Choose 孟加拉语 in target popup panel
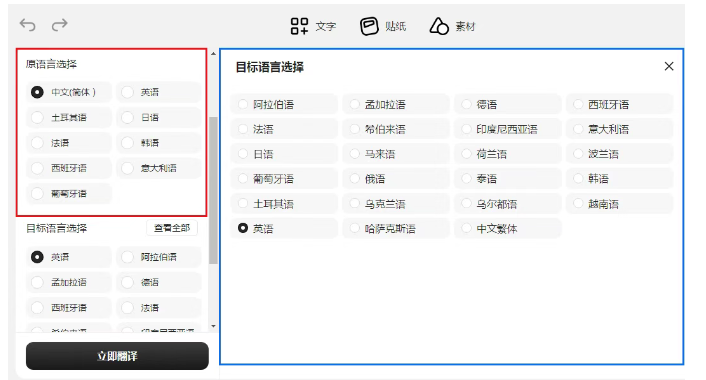 click(396, 104)
